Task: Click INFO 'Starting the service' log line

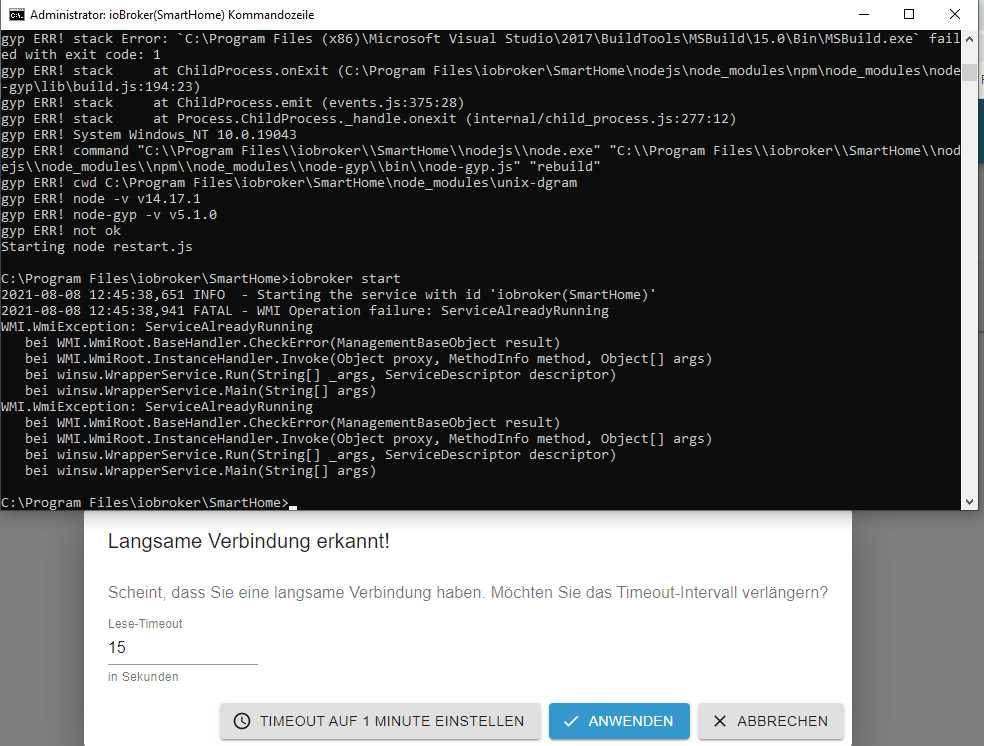Action: (329, 295)
